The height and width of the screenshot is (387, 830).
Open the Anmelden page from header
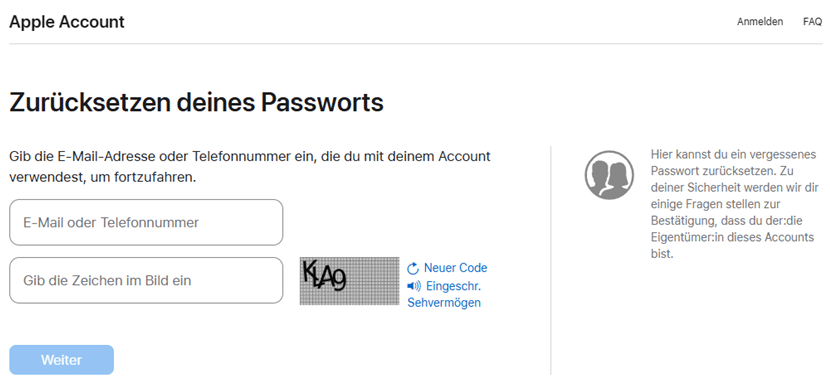[x=760, y=22]
